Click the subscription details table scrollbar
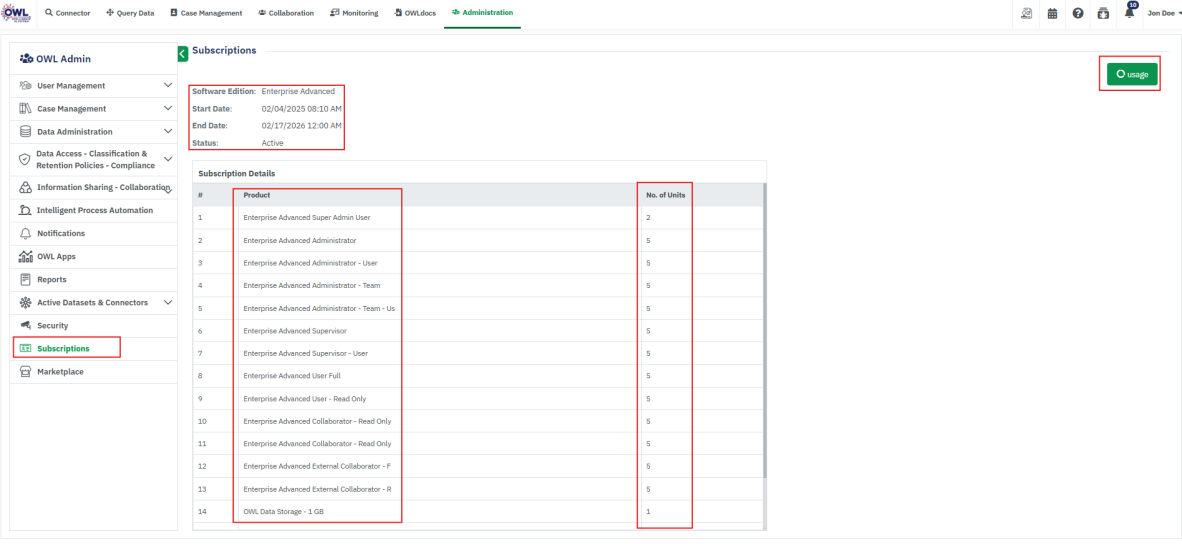The width and height of the screenshot is (1182, 544). pyautogui.click(x=764, y=330)
